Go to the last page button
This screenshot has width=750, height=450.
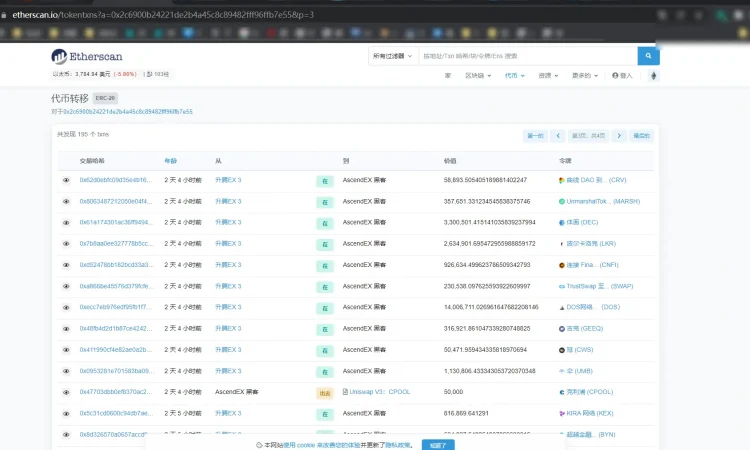(641, 136)
